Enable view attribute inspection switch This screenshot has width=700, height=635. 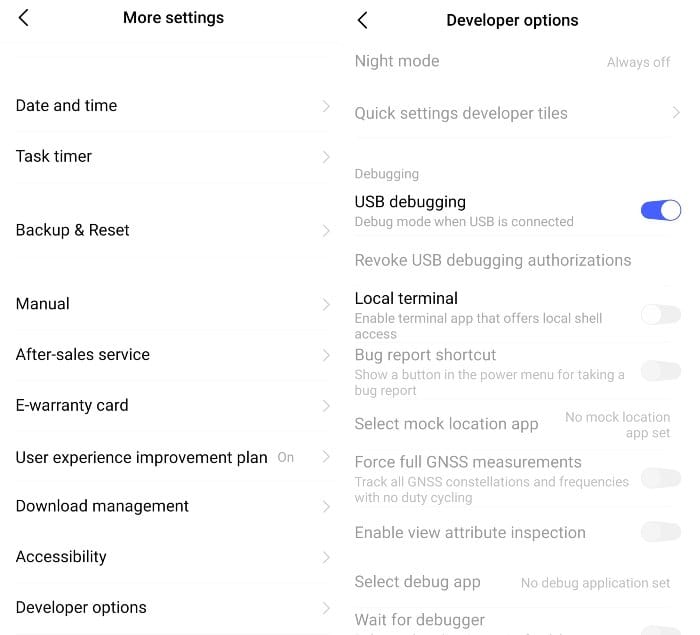pos(660,532)
